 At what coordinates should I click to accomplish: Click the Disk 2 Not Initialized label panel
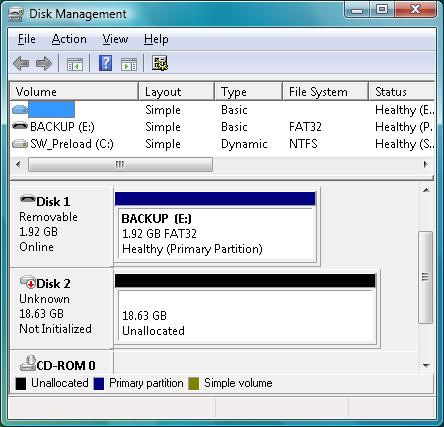[x=62, y=309]
